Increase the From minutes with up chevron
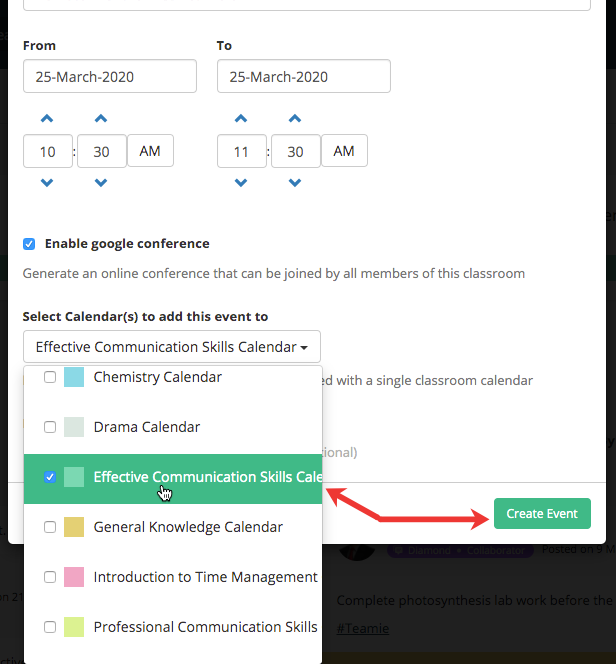 101,119
